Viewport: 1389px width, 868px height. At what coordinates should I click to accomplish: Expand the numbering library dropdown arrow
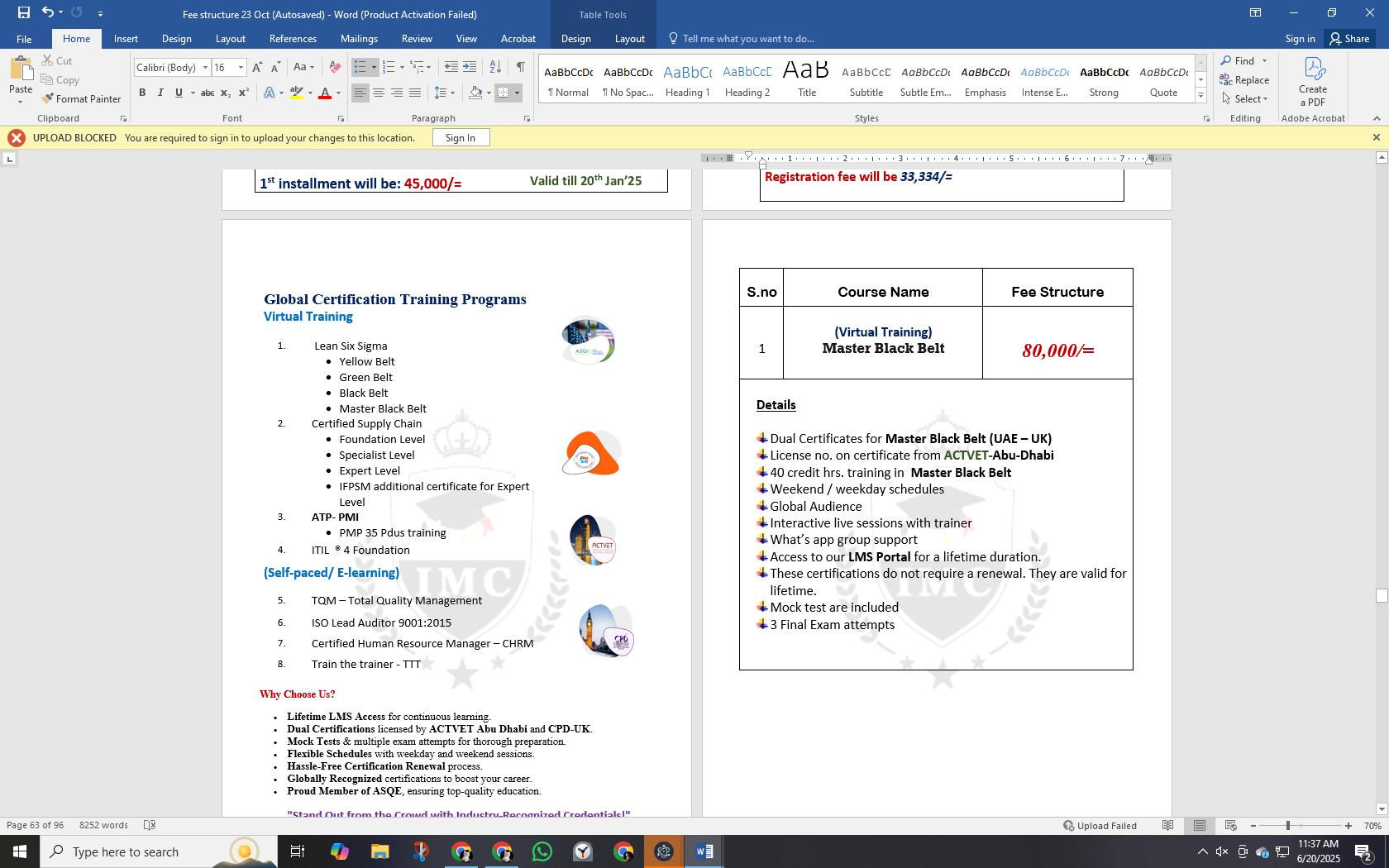pos(402,67)
